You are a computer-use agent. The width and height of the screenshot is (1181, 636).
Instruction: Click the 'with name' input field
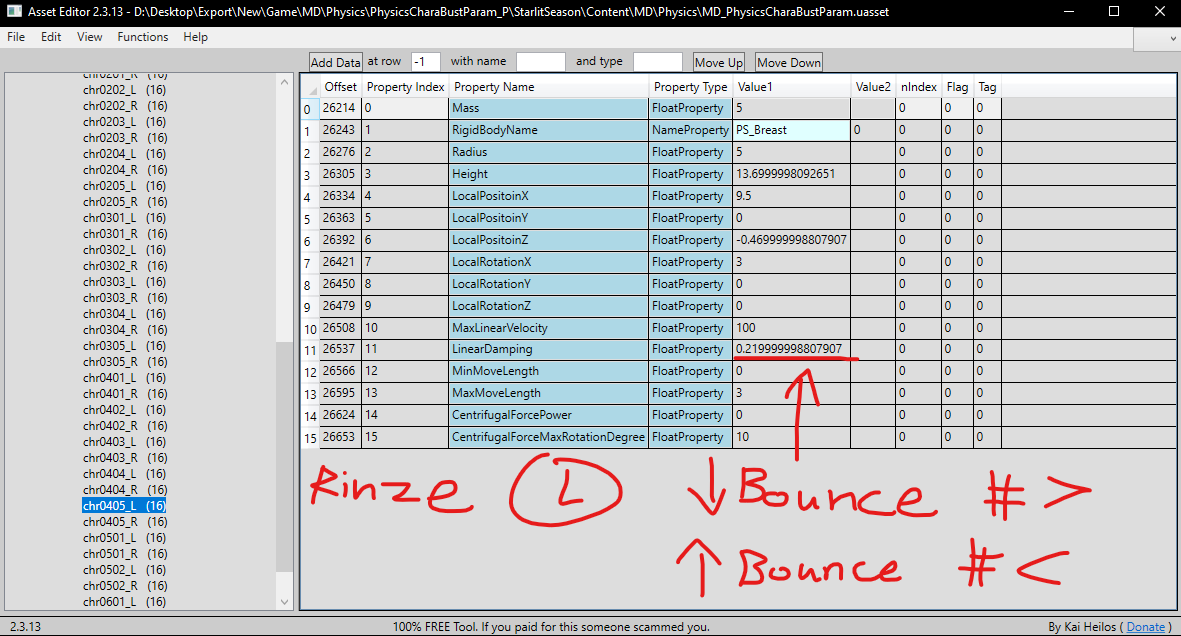point(540,62)
